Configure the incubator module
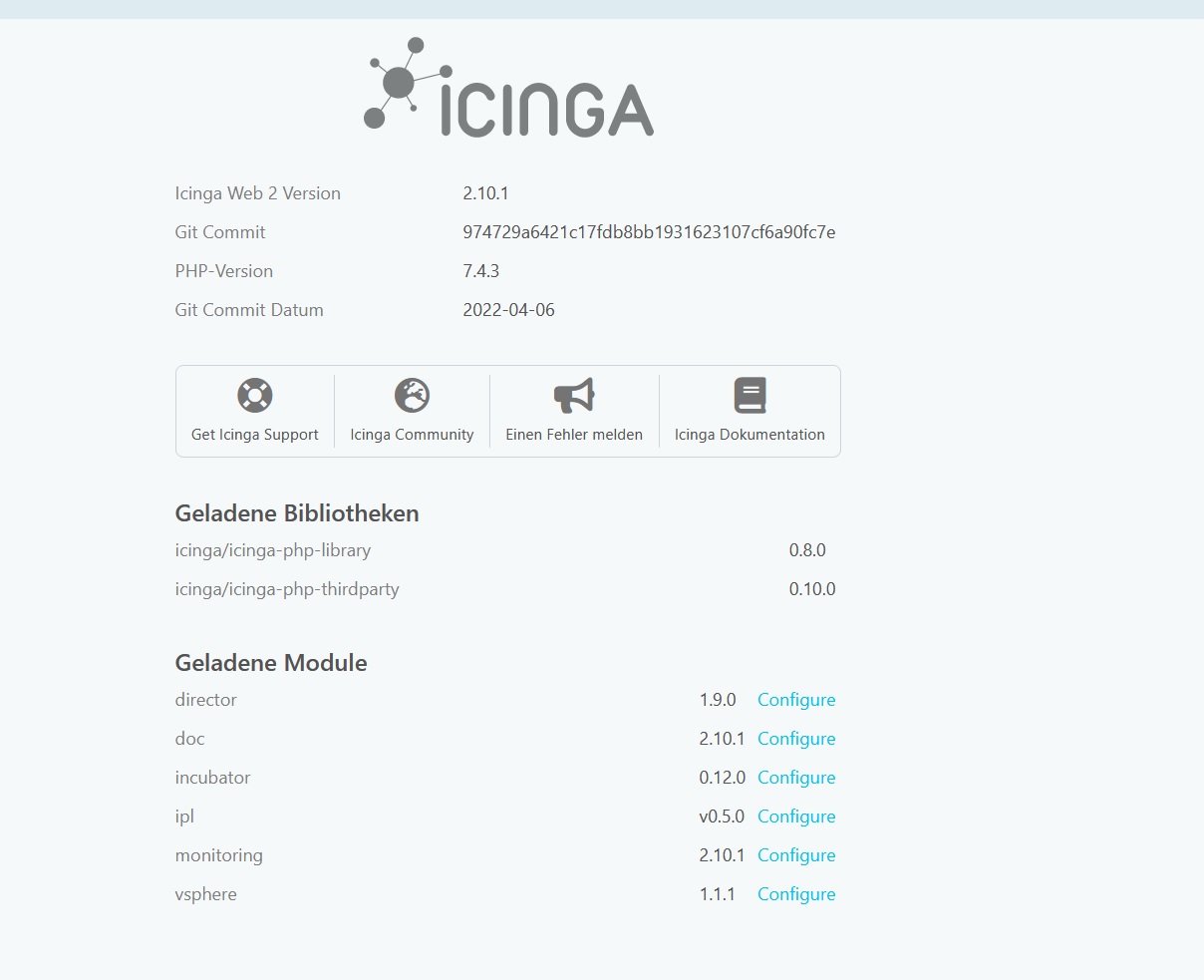Viewport: 1204px width, 980px height. pyautogui.click(x=796, y=778)
